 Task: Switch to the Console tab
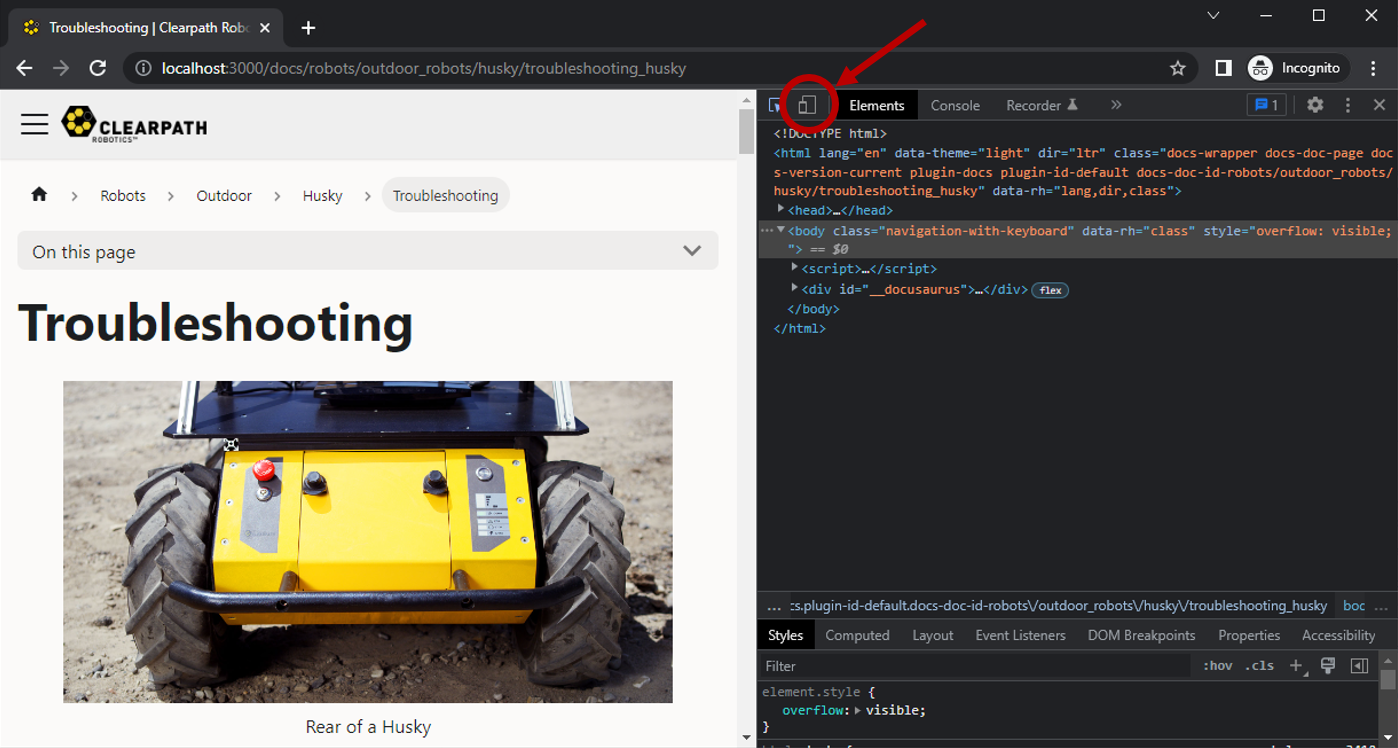955,105
